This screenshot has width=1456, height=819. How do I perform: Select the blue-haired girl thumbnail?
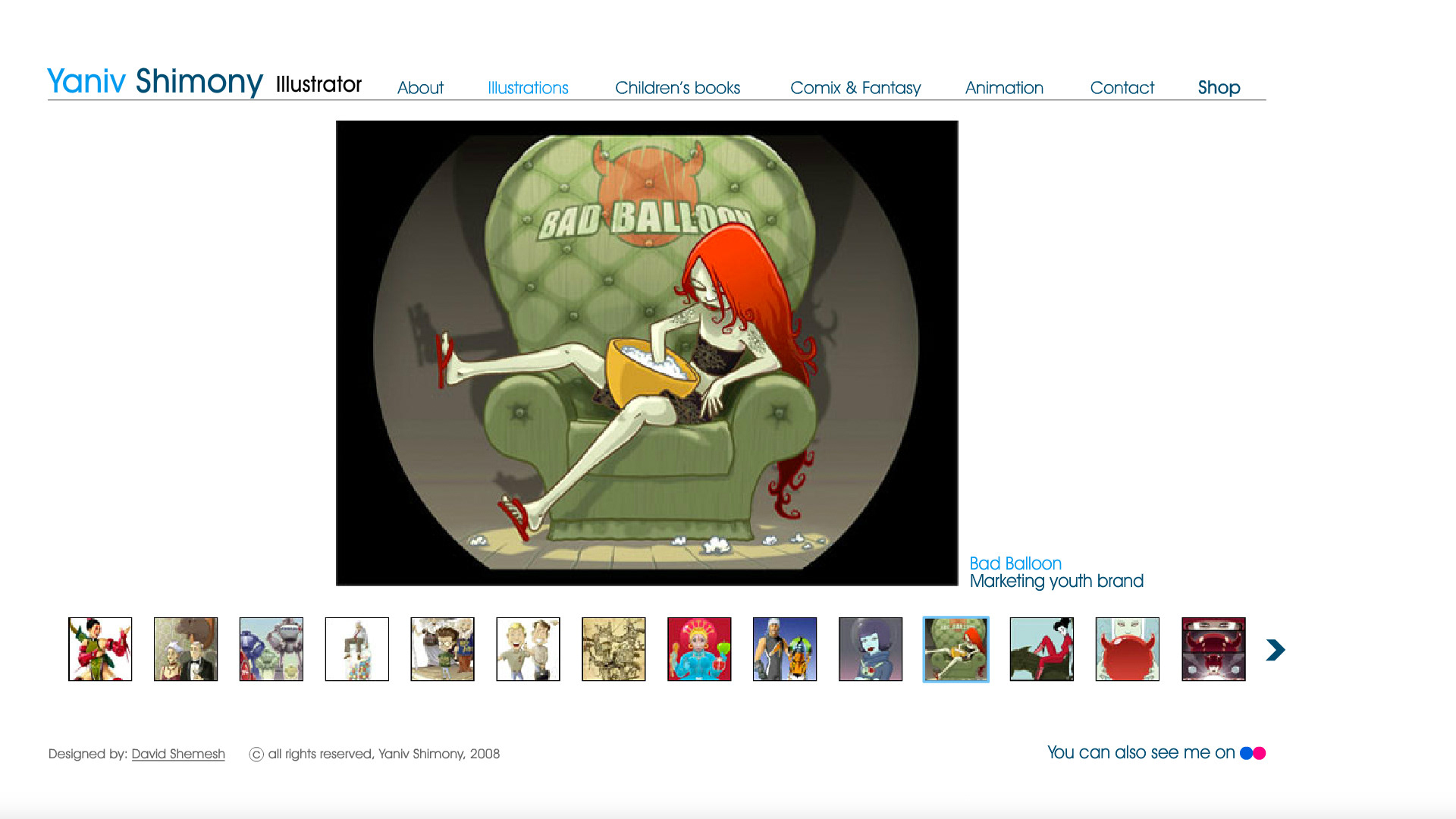[871, 649]
